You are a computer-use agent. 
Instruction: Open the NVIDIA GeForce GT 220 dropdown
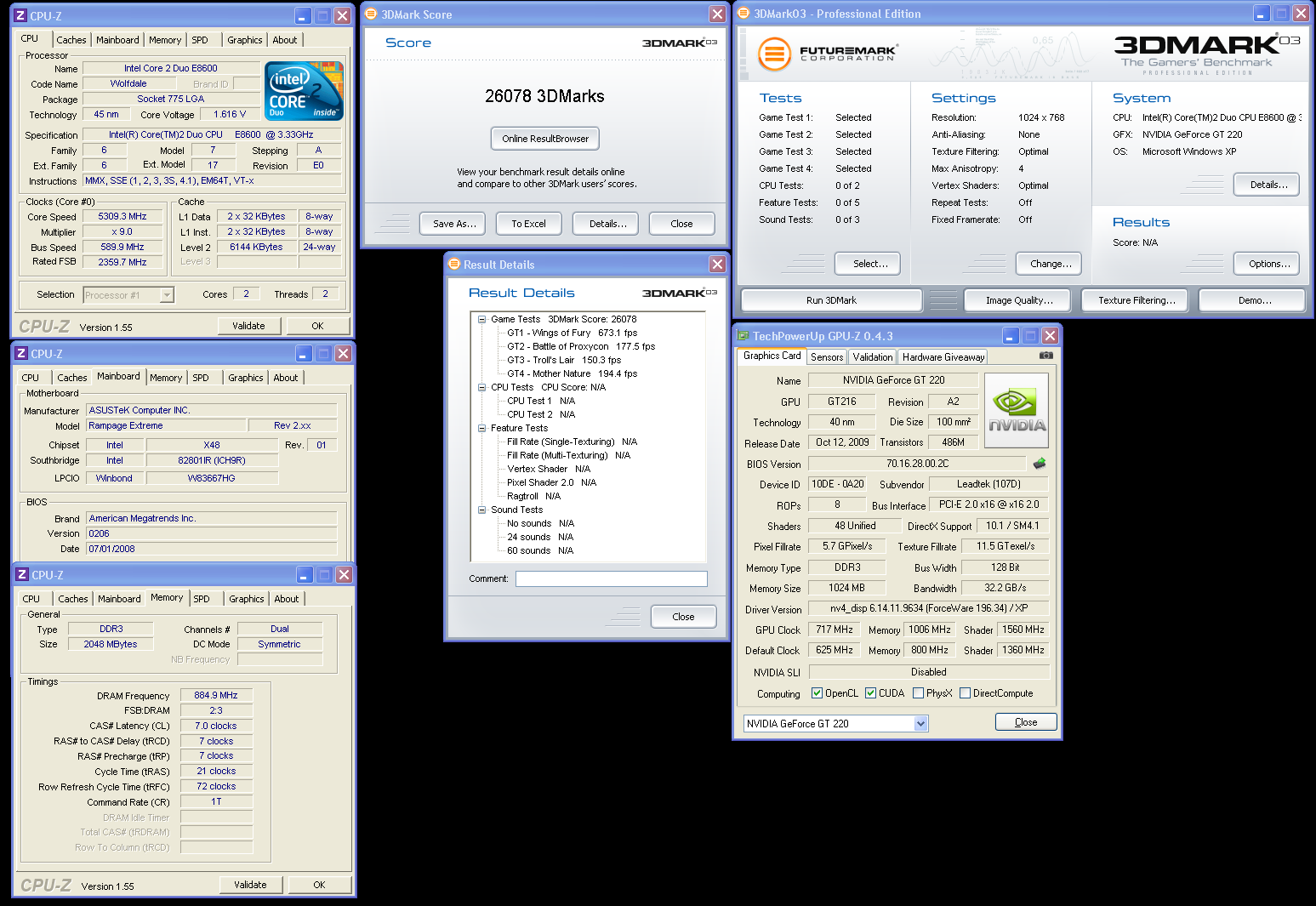pyautogui.click(x=920, y=724)
